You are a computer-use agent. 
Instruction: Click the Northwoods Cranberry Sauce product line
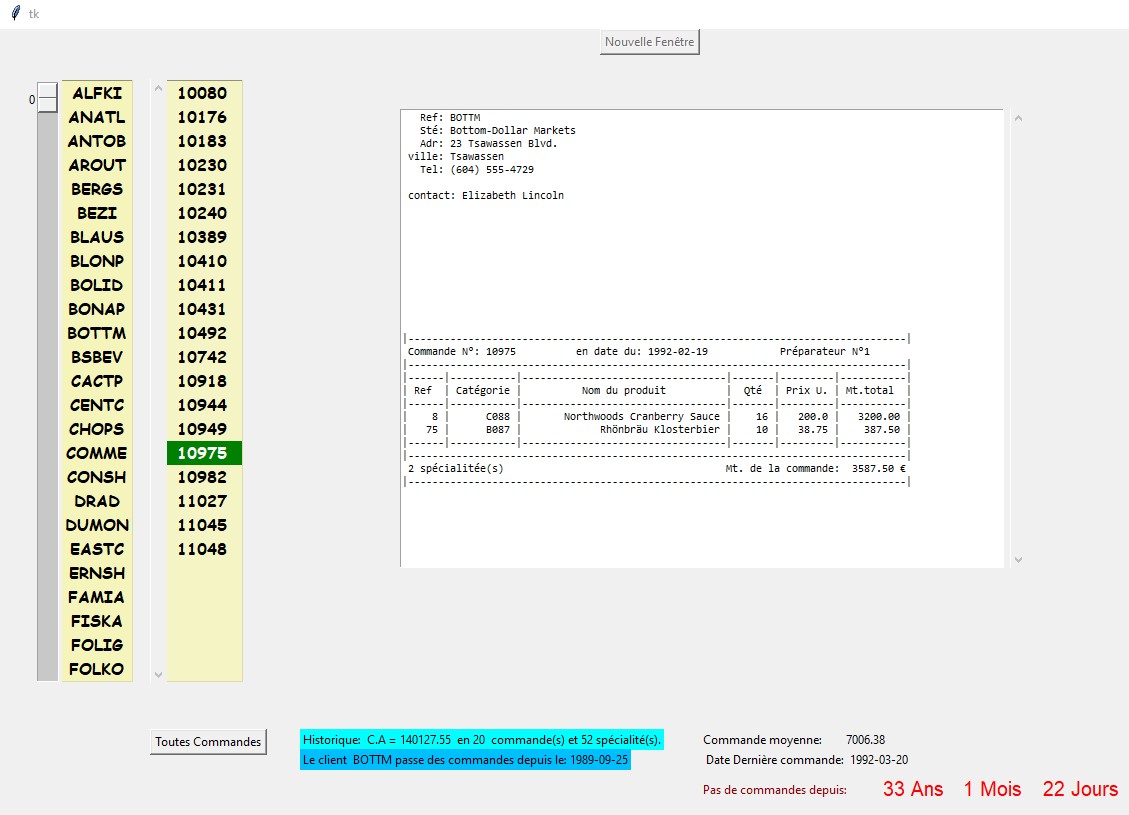point(657,416)
